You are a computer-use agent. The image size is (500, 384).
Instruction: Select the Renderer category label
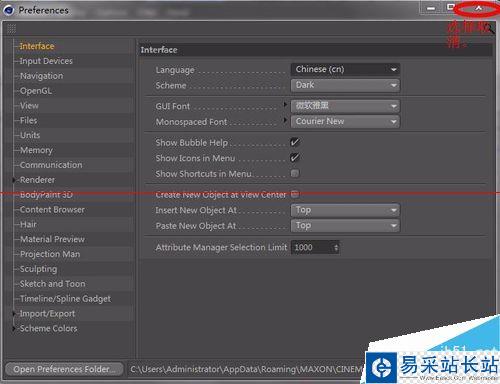coord(37,180)
